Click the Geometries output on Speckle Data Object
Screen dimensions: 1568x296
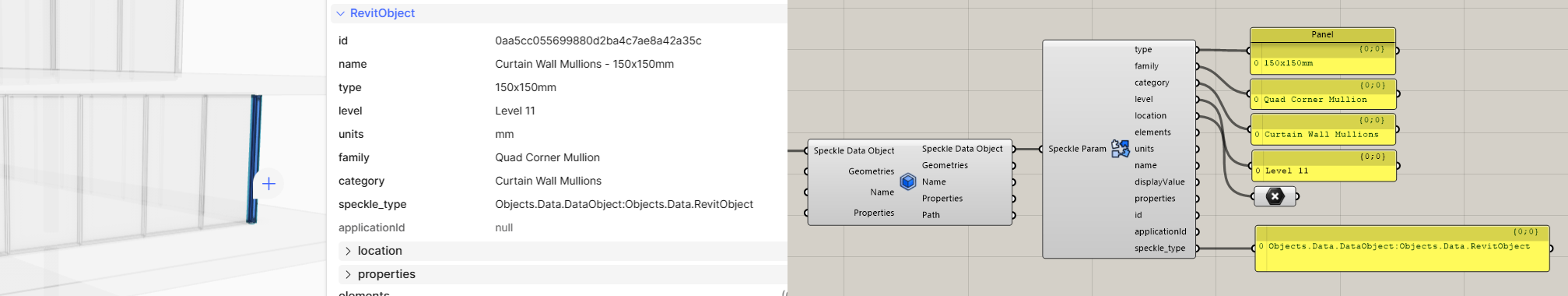[x=945, y=165]
